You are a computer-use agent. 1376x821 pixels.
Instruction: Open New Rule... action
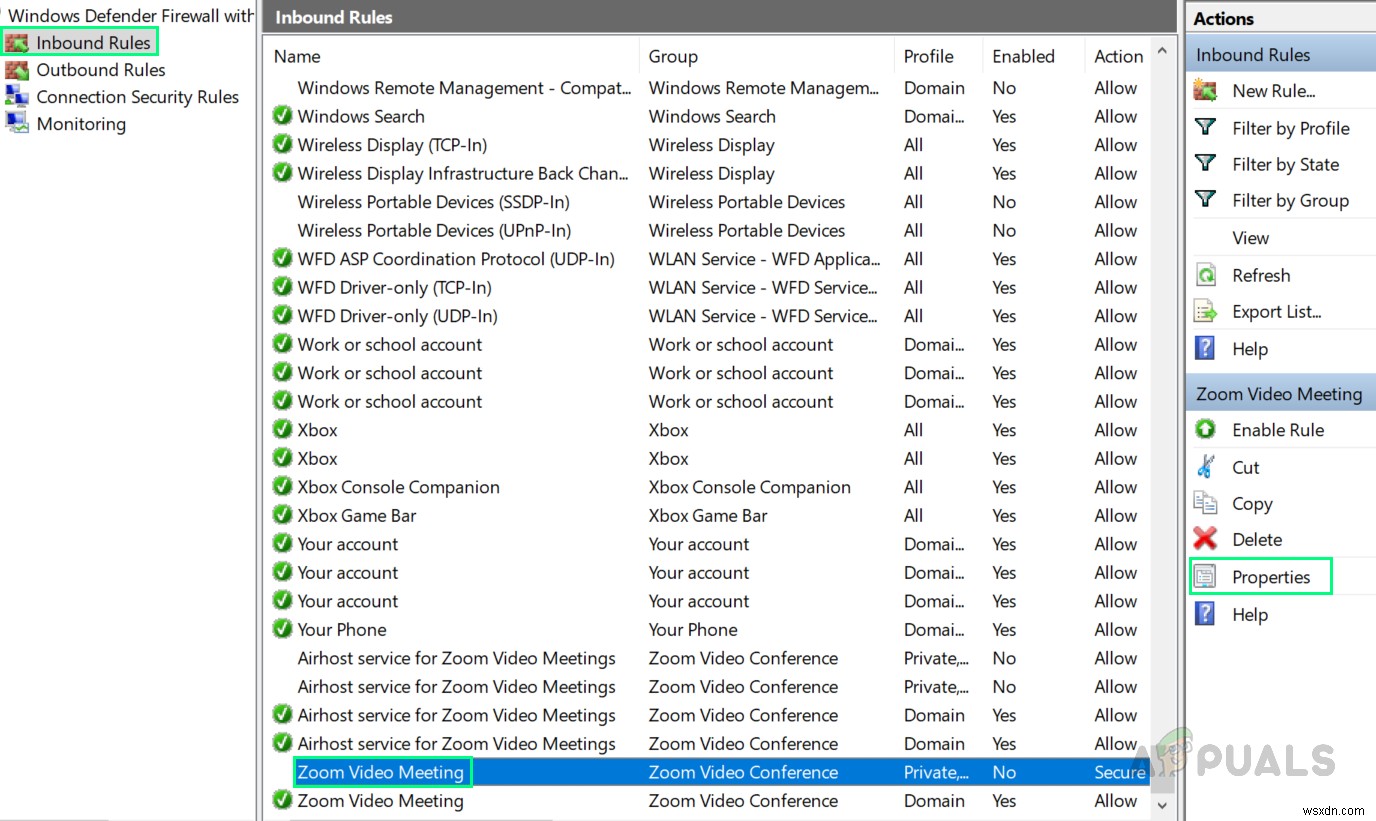pyautogui.click(x=1274, y=91)
